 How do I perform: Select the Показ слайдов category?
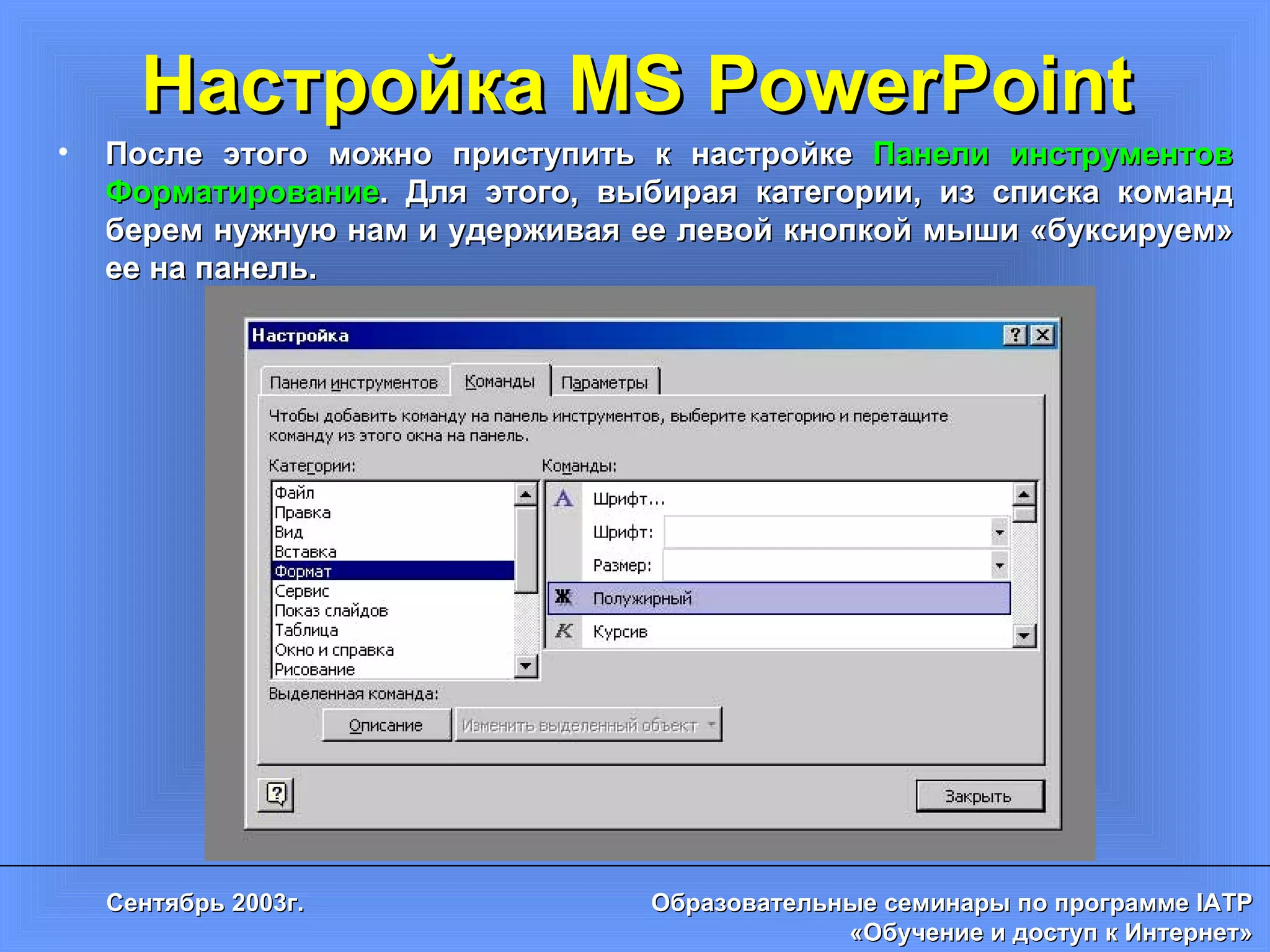point(393,610)
